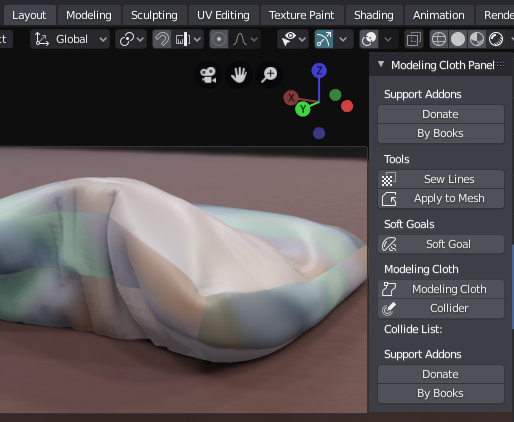Click the lower Donate button
The image size is (514, 422).
click(441, 374)
